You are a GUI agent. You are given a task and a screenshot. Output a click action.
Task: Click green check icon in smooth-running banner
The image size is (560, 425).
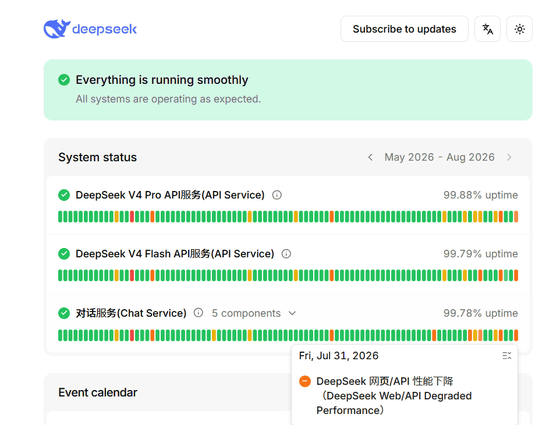[x=64, y=80]
